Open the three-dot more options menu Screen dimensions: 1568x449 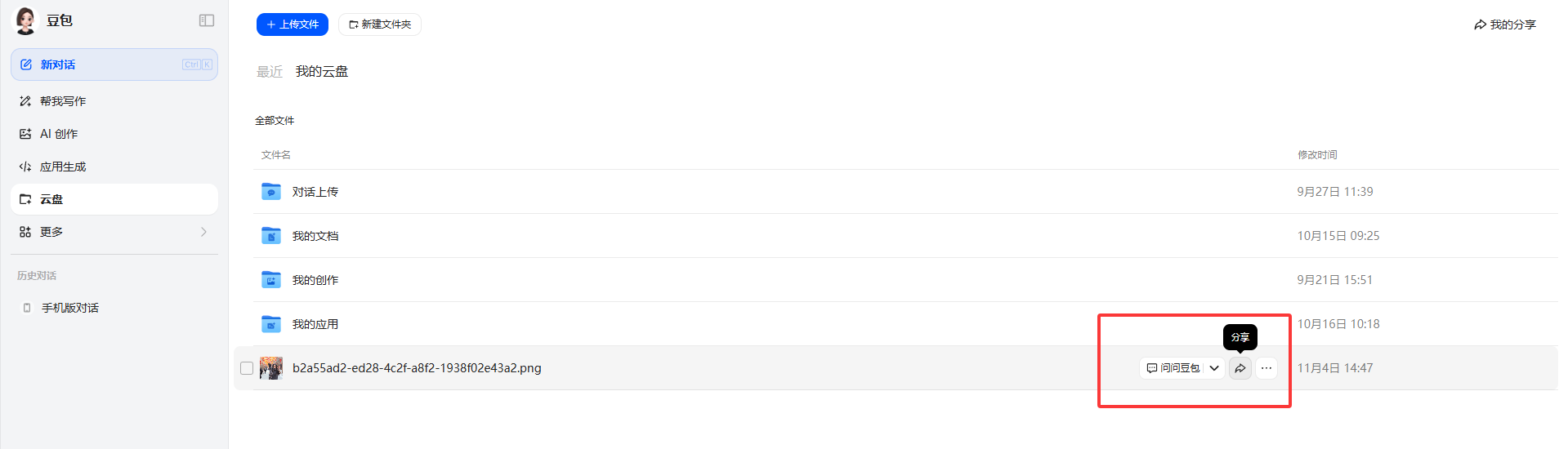coord(1266,368)
